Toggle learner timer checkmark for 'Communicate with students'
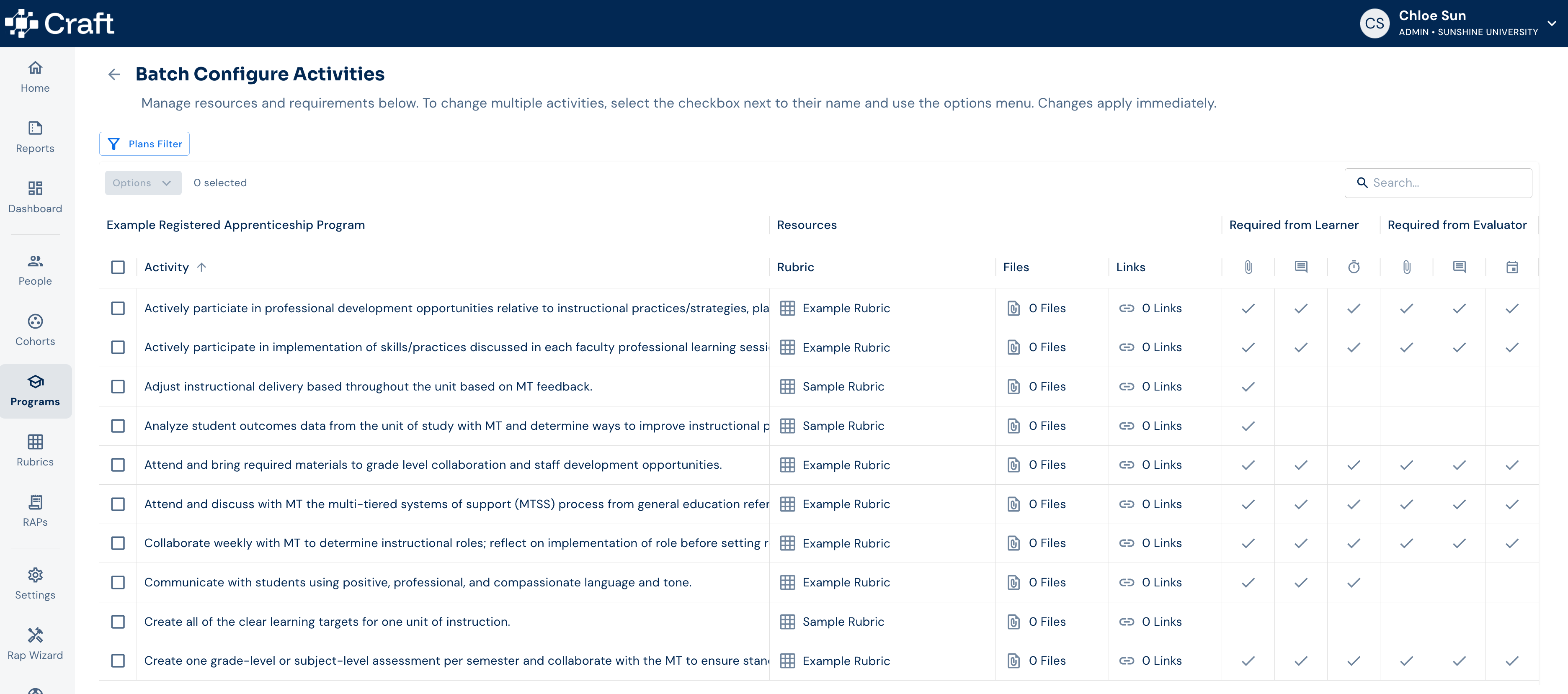 click(1354, 583)
